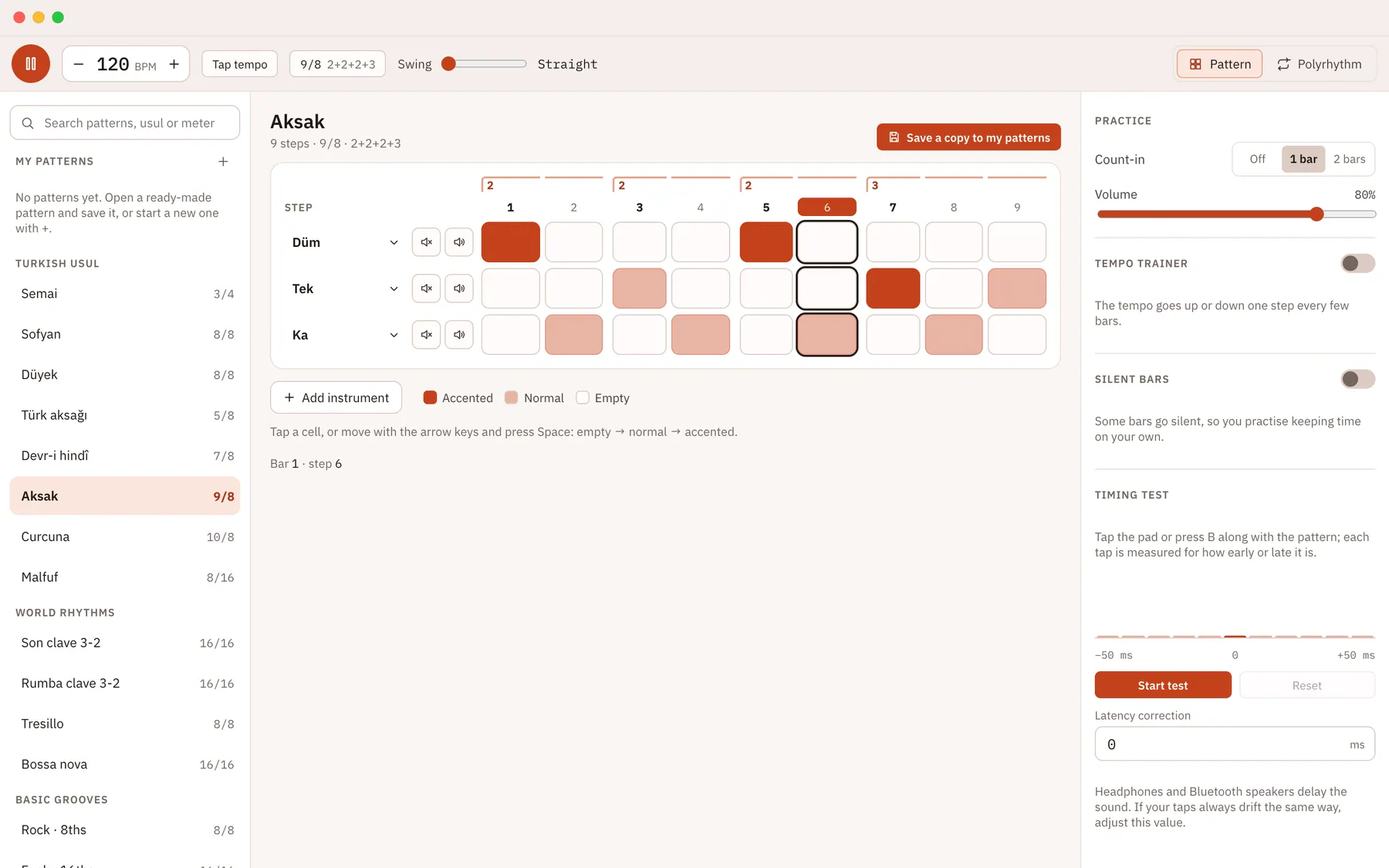Toggle Ka cell at step 6
The width and height of the screenshot is (1389, 868).
coord(827,335)
